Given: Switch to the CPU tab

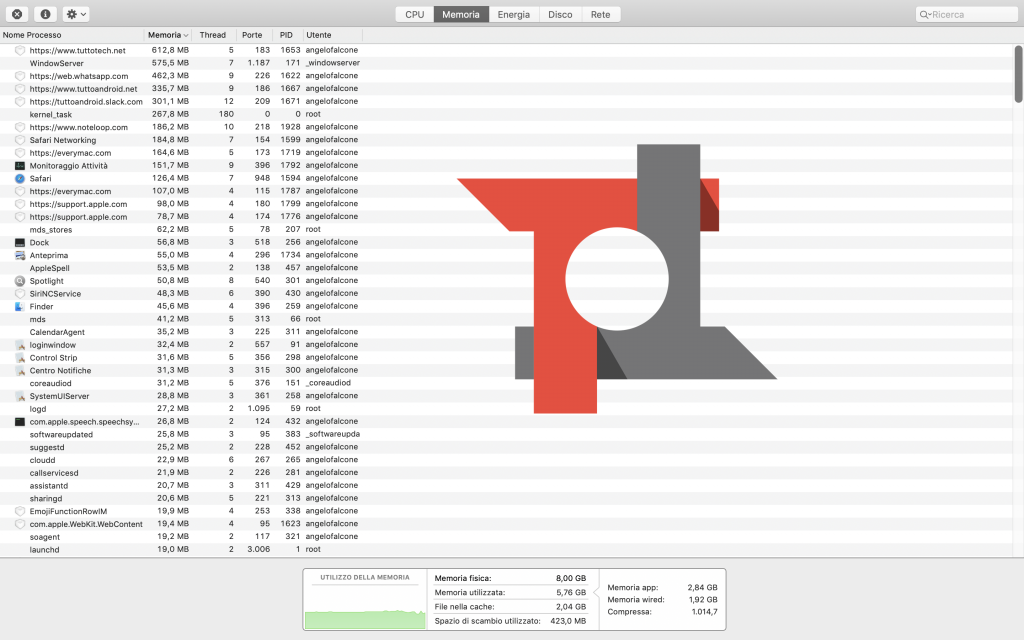Looking at the screenshot, I should coord(414,15).
